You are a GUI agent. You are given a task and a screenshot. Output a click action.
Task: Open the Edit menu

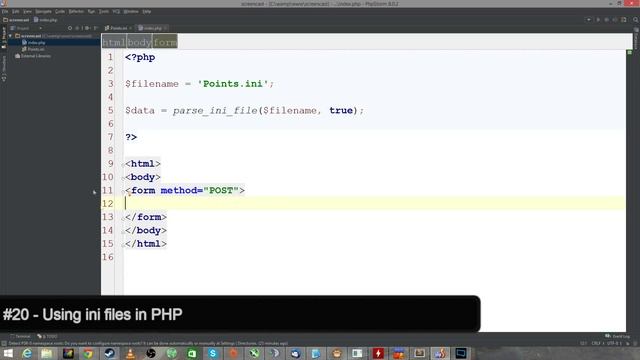(x=16, y=11)
